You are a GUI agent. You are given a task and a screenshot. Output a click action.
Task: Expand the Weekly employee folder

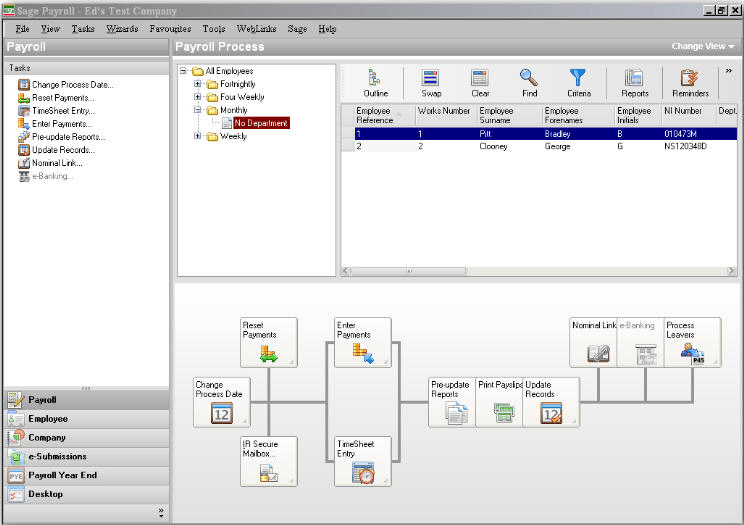pos(198,136)
